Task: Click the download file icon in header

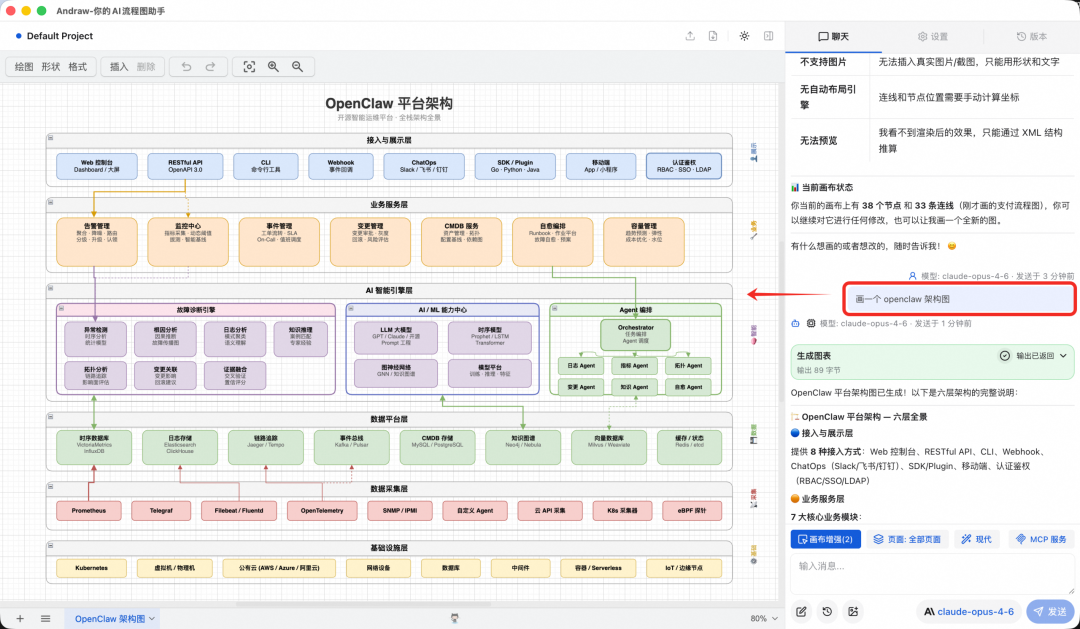Action: tap(713, 36)
